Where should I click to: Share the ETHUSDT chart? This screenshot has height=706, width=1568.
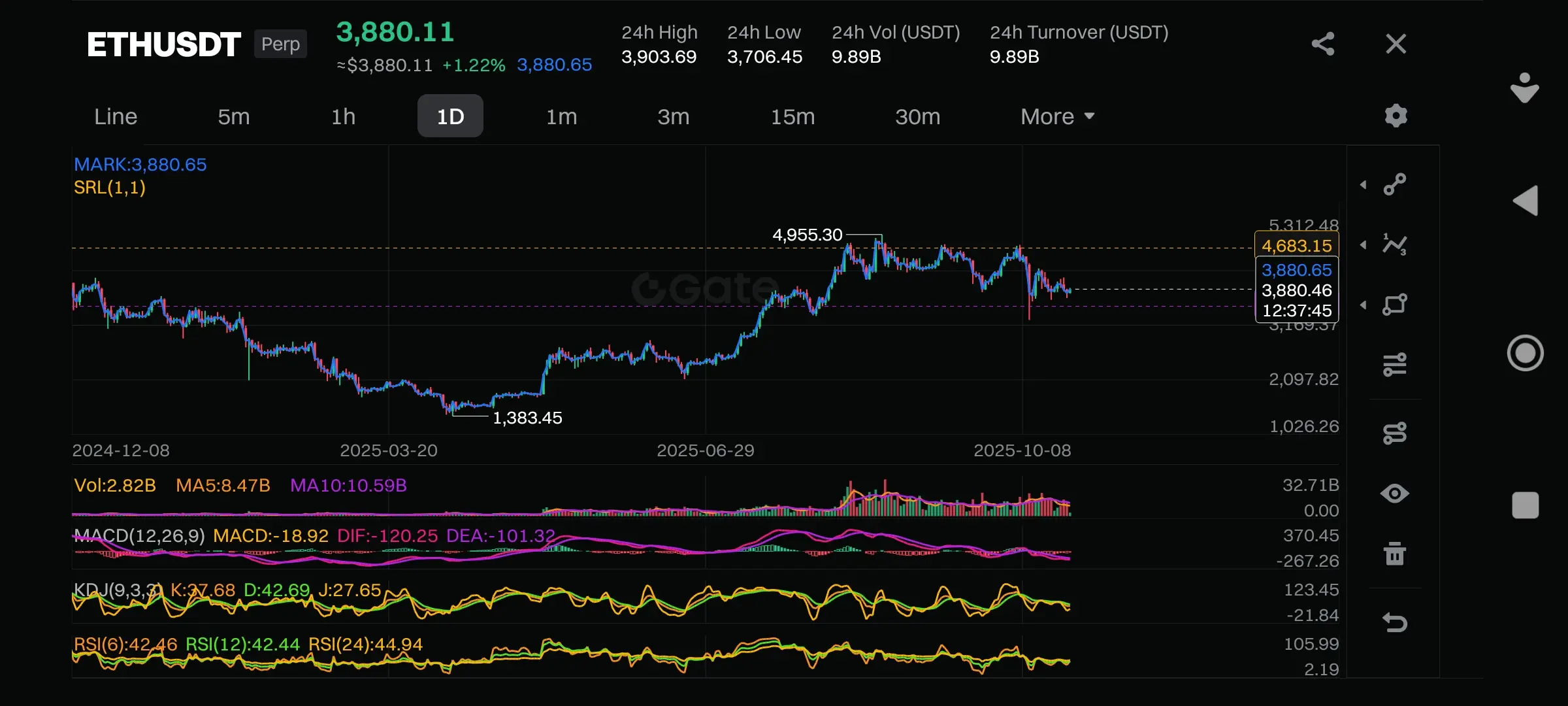click(1323, 44)
